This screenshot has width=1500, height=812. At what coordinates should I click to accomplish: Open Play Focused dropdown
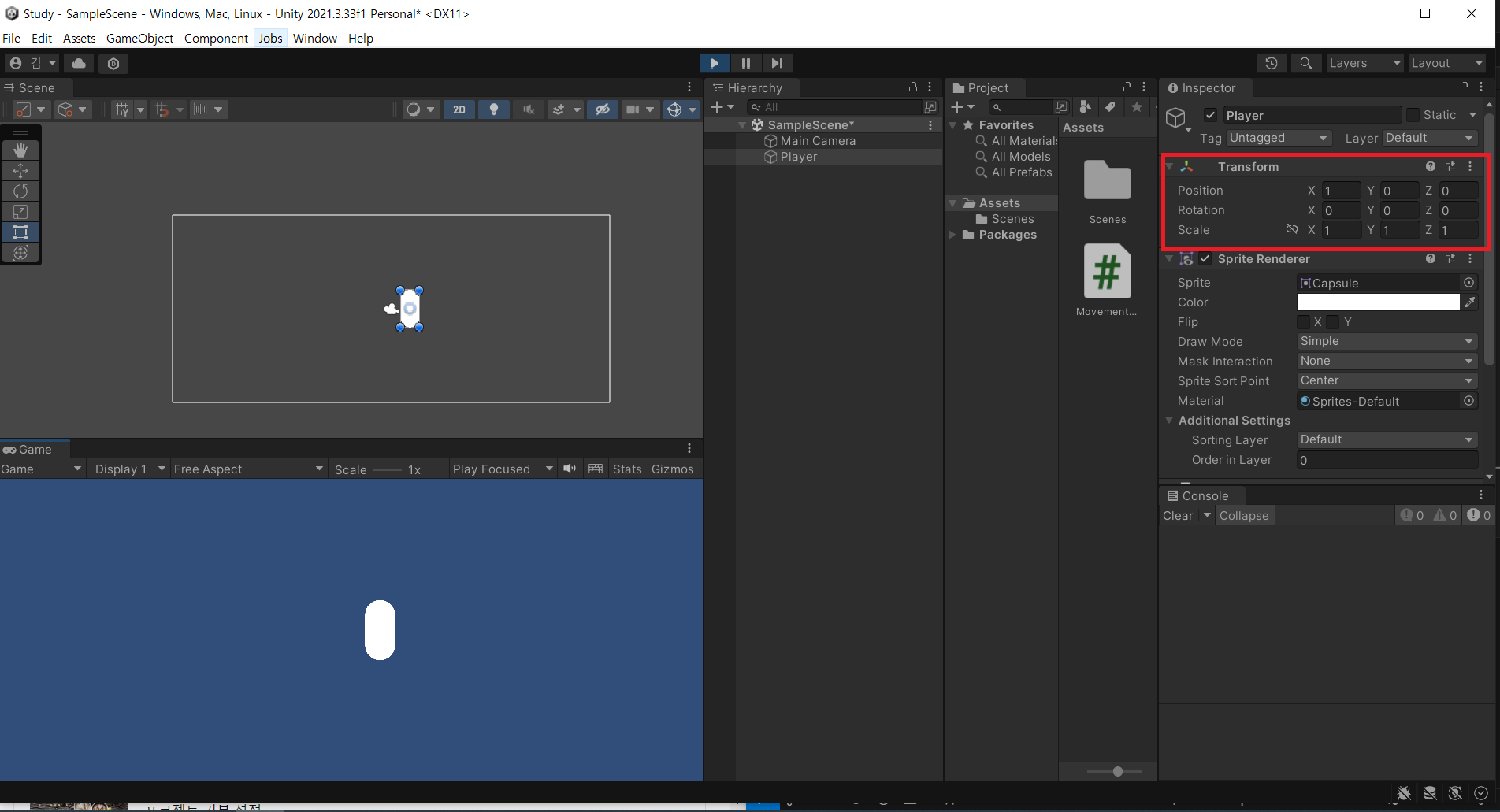pos(503,469)
